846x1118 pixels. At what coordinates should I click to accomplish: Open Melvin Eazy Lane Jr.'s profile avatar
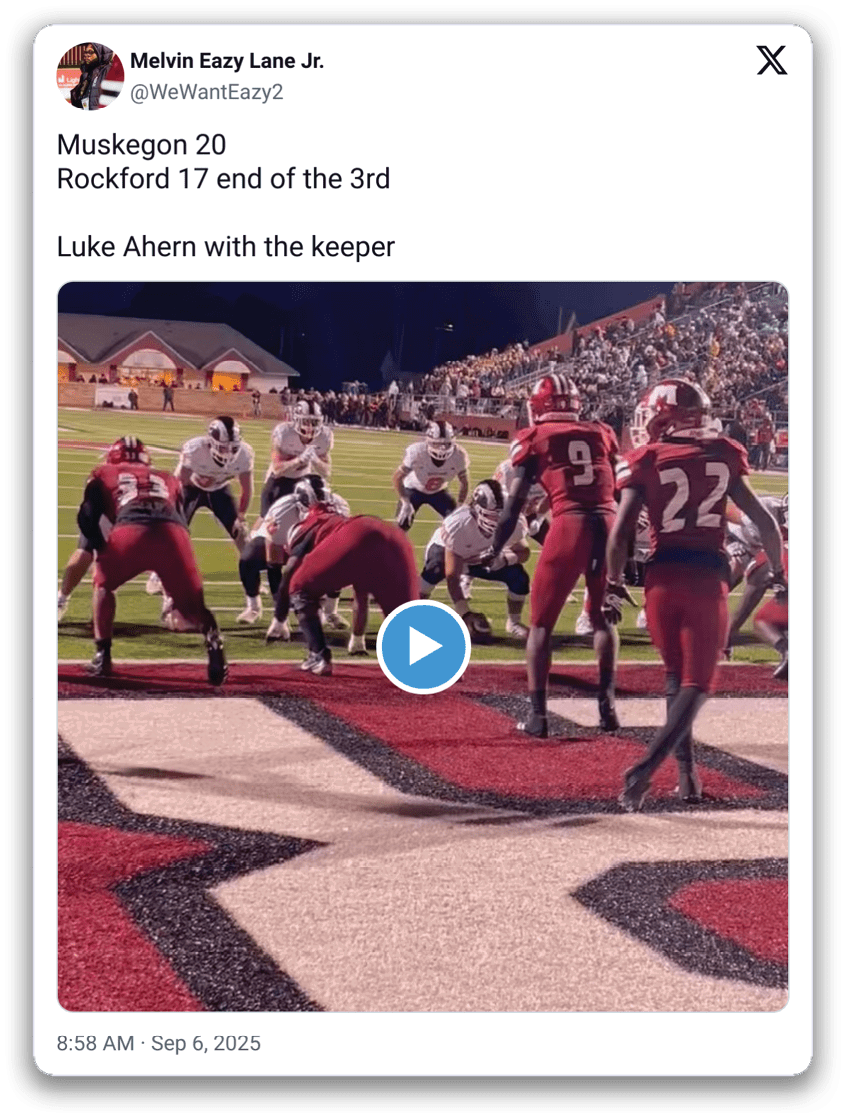click(91, 76)
